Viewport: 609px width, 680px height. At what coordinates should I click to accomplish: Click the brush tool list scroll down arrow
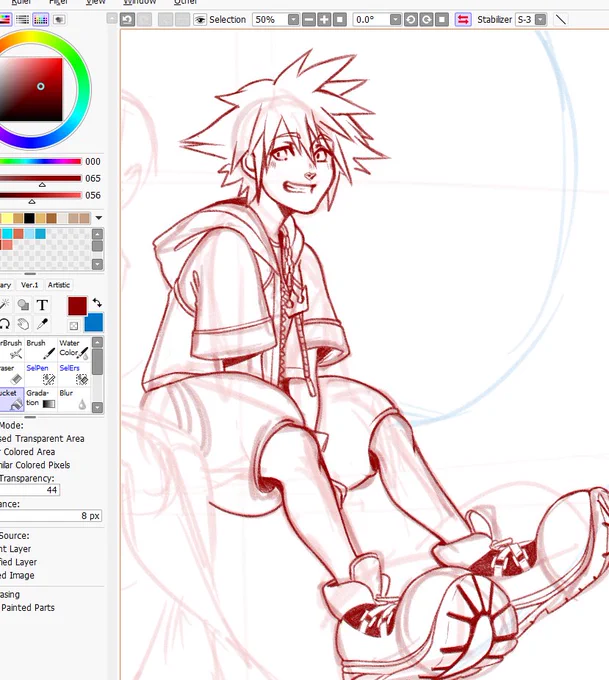pyautogui.click(x=98, y=407)
